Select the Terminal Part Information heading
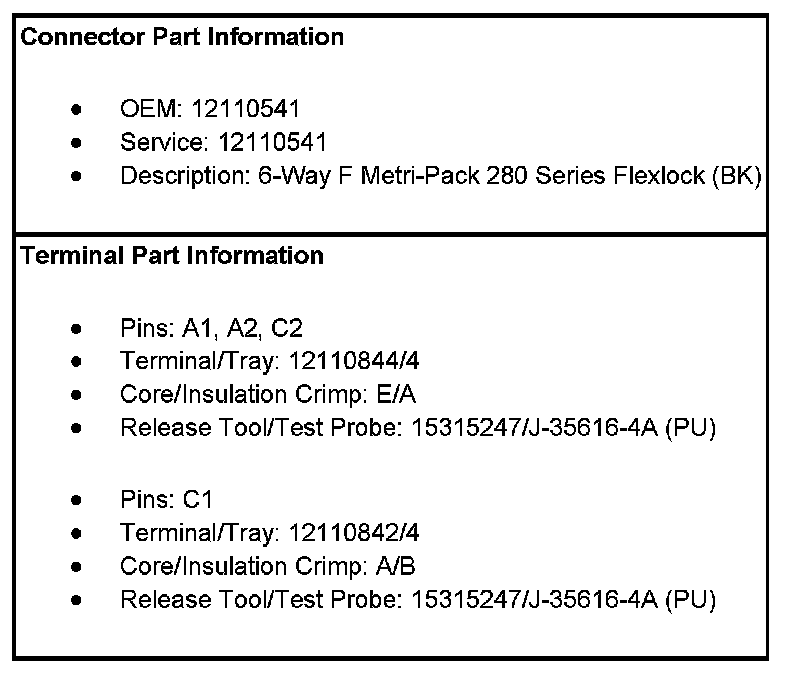800x674 pixels. pos(172,256)
